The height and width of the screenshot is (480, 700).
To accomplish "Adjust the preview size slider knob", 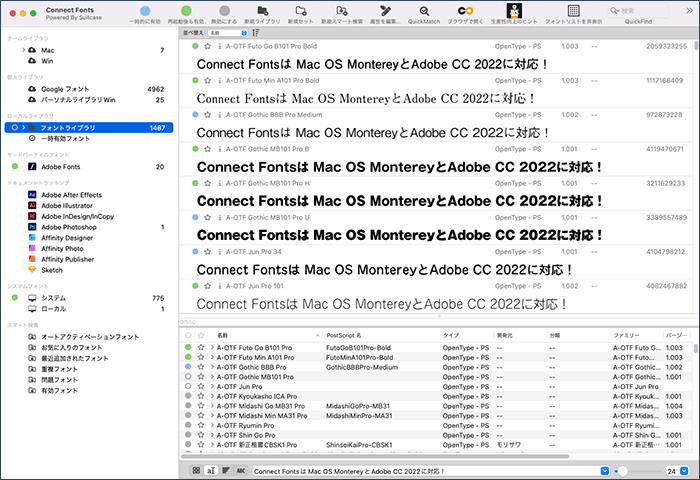I will [x=622, y=471].
